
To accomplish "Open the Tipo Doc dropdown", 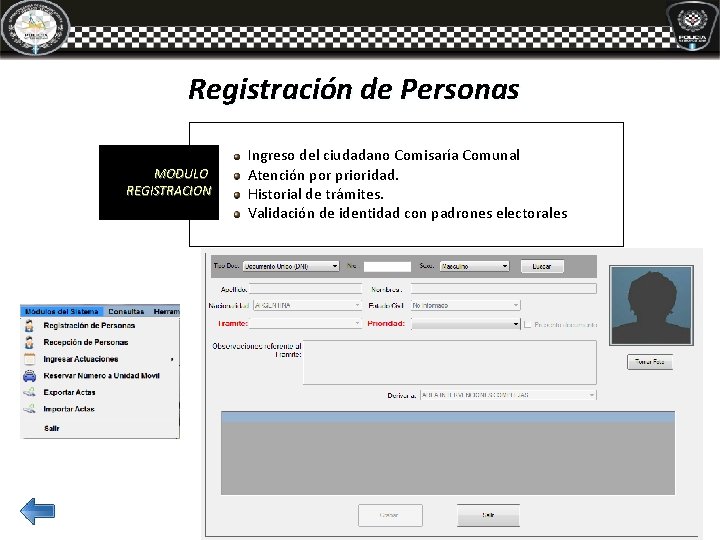I will click(x=291, y=266).
